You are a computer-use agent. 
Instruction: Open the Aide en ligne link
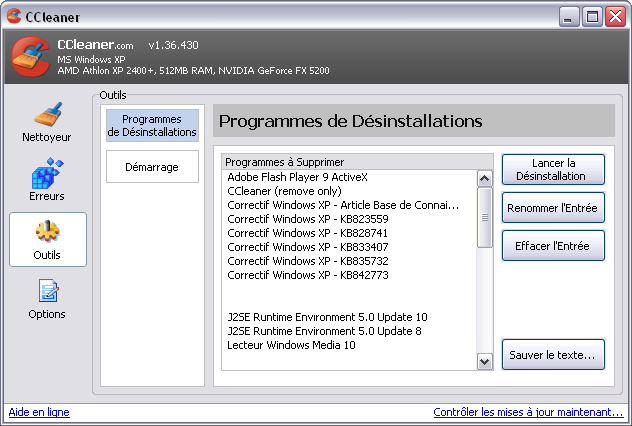coord(39,412)
